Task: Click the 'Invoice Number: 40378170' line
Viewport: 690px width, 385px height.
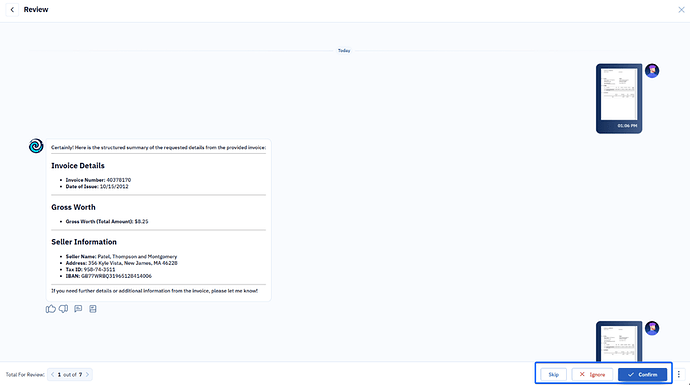Action: click(x=98, y=180)
